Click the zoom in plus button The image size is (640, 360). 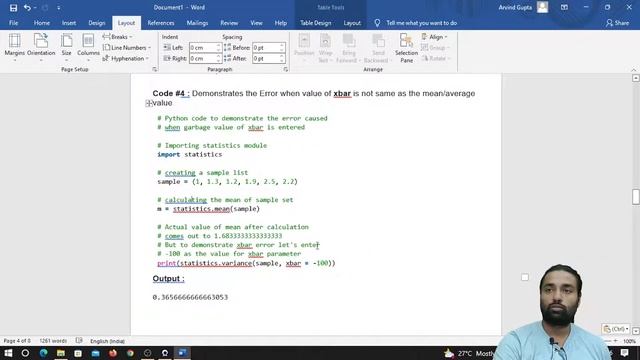[616, 341]
